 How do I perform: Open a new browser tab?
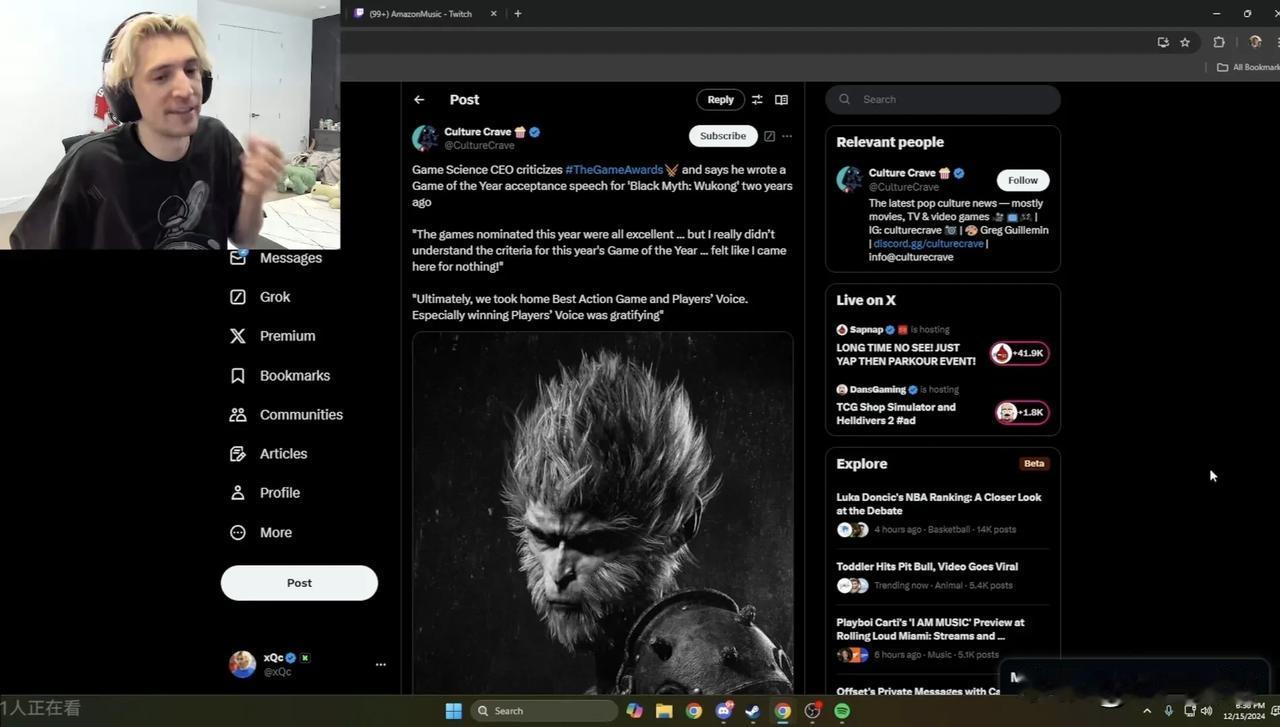[x=517, y=14]
